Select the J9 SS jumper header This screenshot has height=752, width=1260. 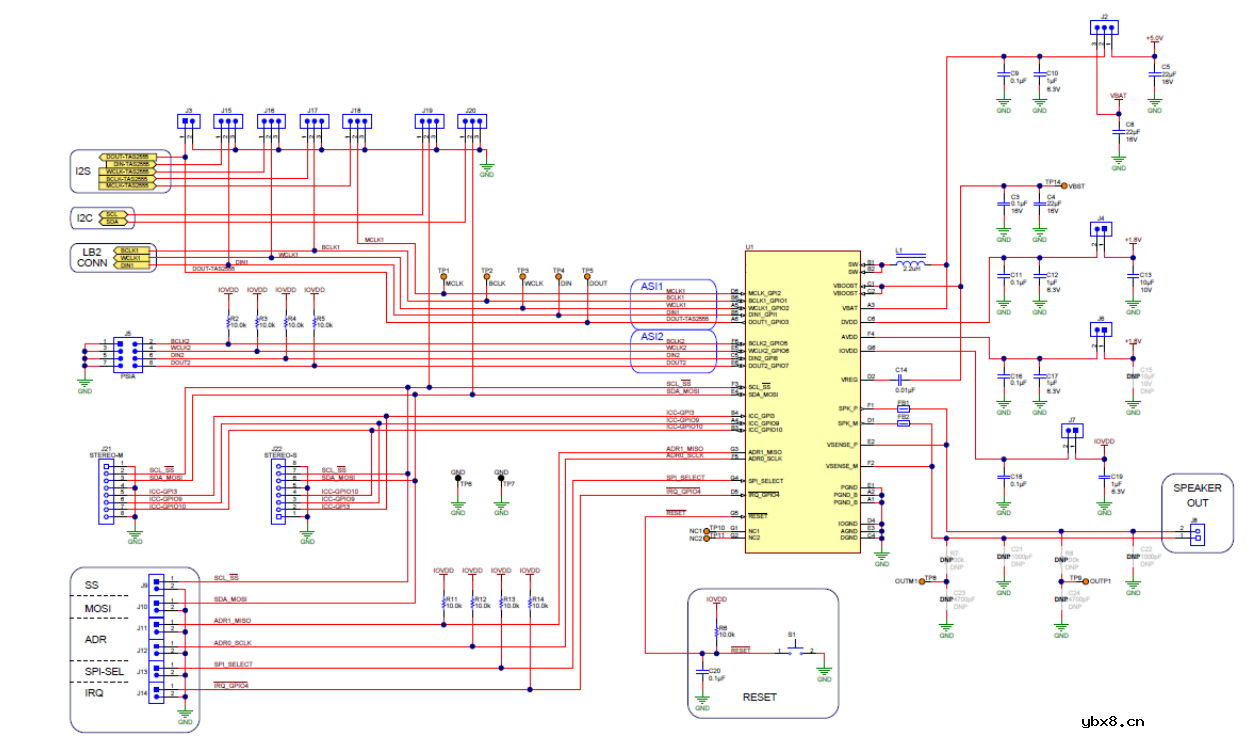tap(156, 583)
